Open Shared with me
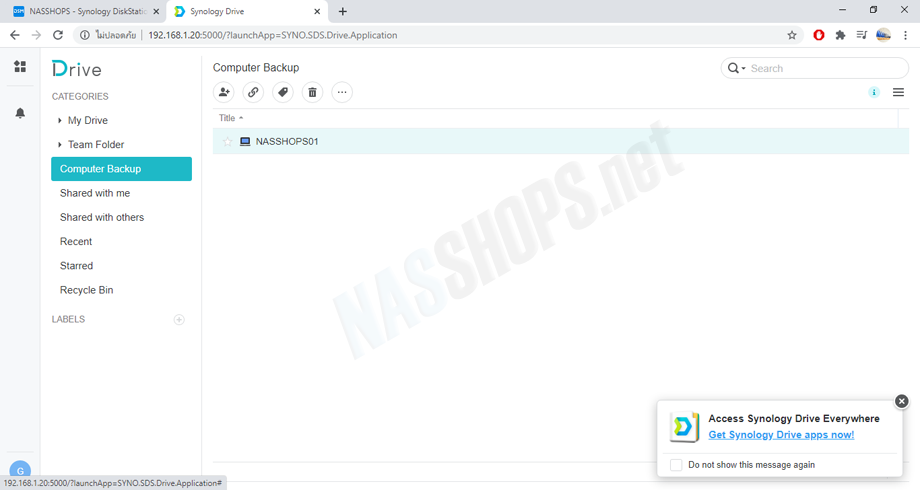The image size is (920, 490). (95, 193)
